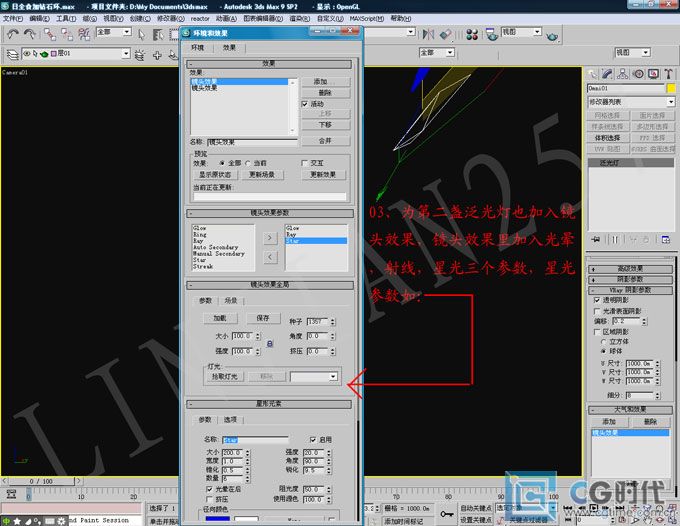
Task: Open the 修改器列表 modifier list dropdown
Action: tap(631, 102)
